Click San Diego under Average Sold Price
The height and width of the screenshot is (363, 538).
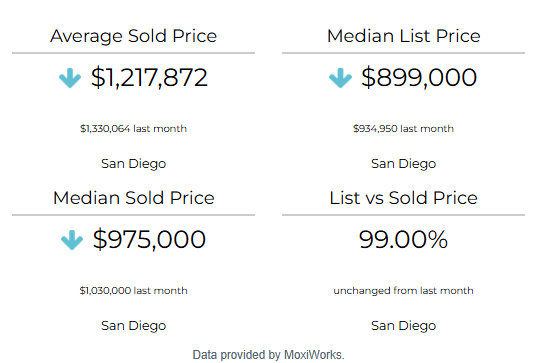click(133, 164)
